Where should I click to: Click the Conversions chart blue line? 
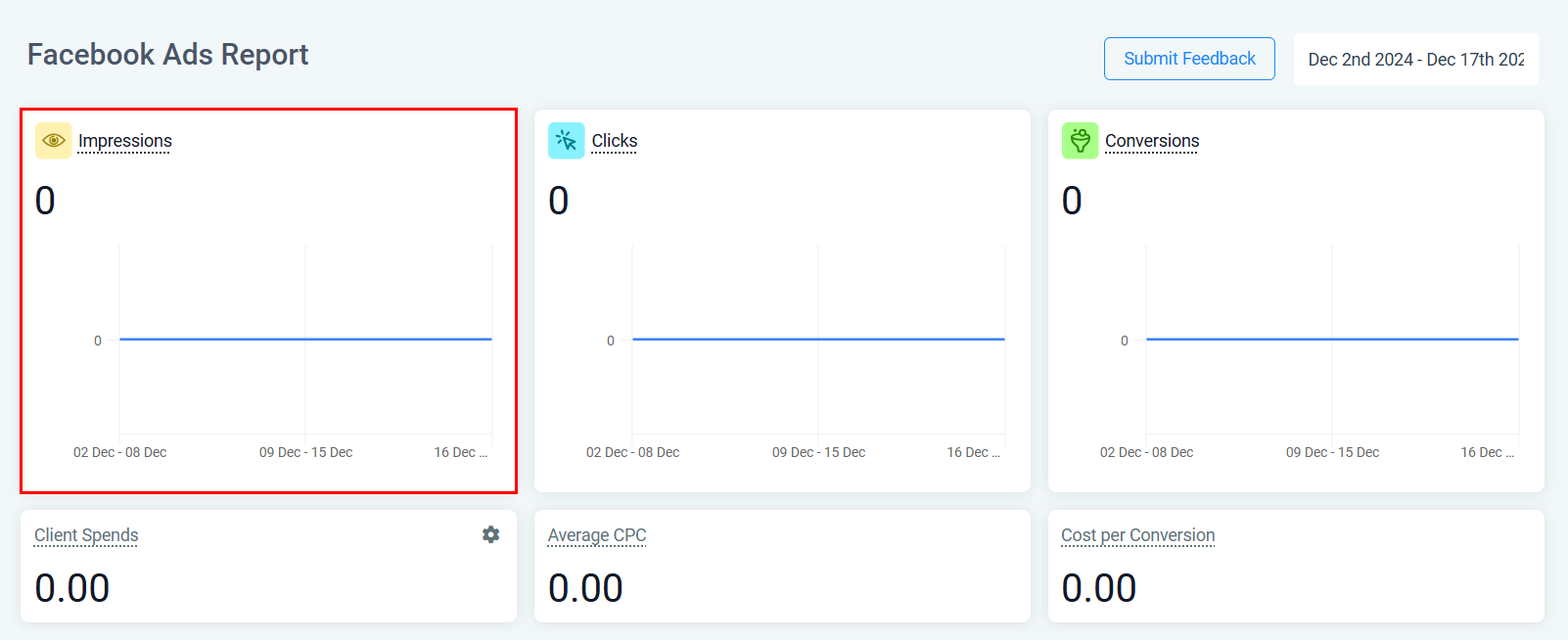coord(1332,340)
